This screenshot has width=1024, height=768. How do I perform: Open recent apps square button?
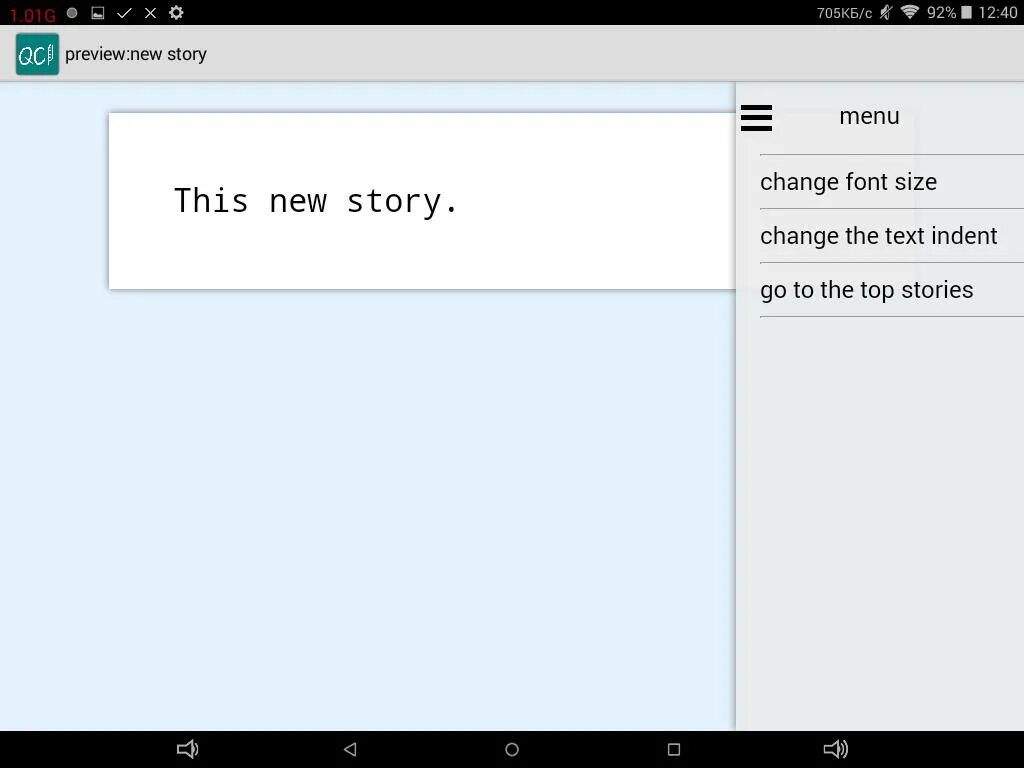(674, 749)
